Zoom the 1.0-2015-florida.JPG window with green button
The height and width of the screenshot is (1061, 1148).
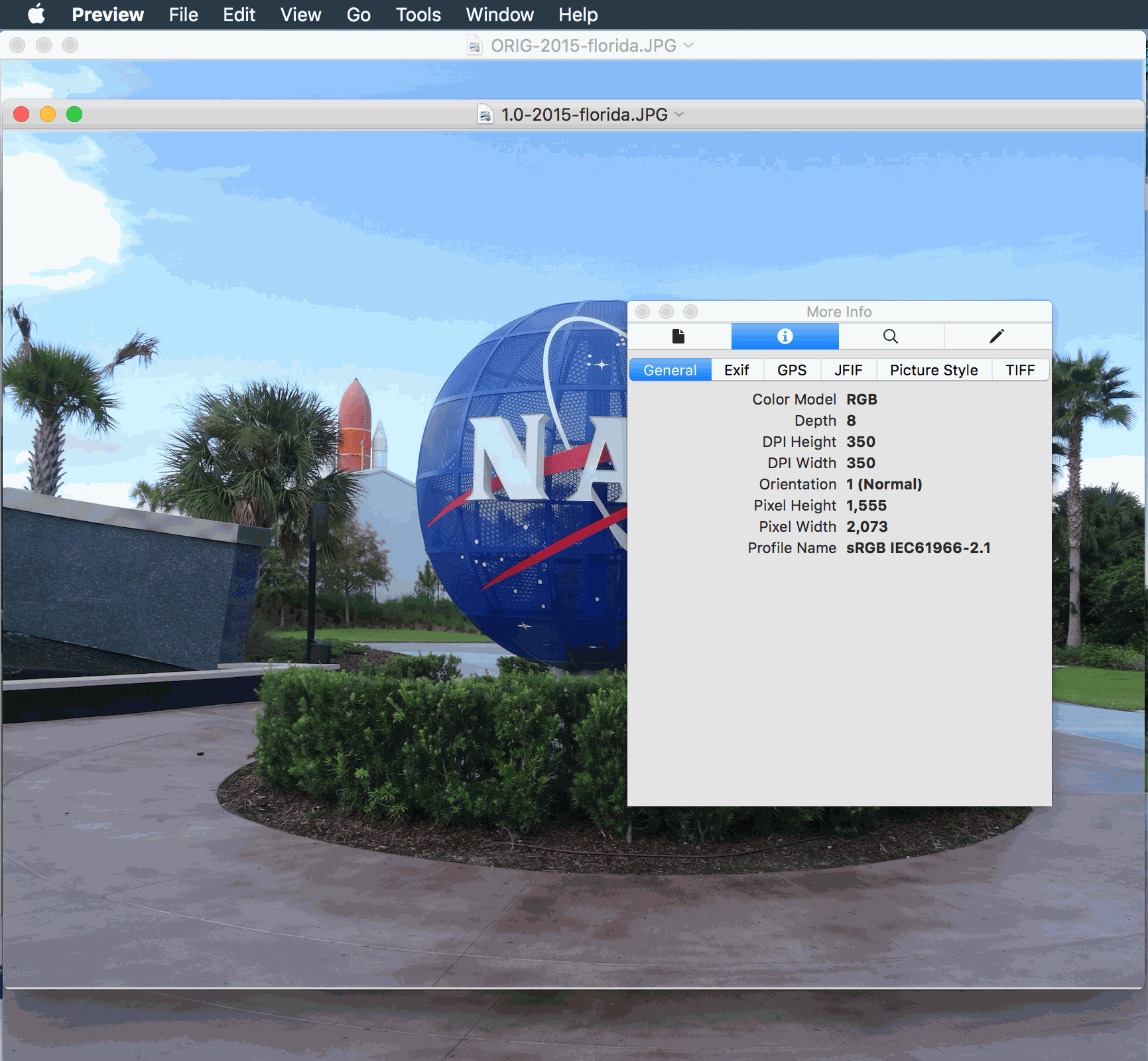tap(74, 114)
